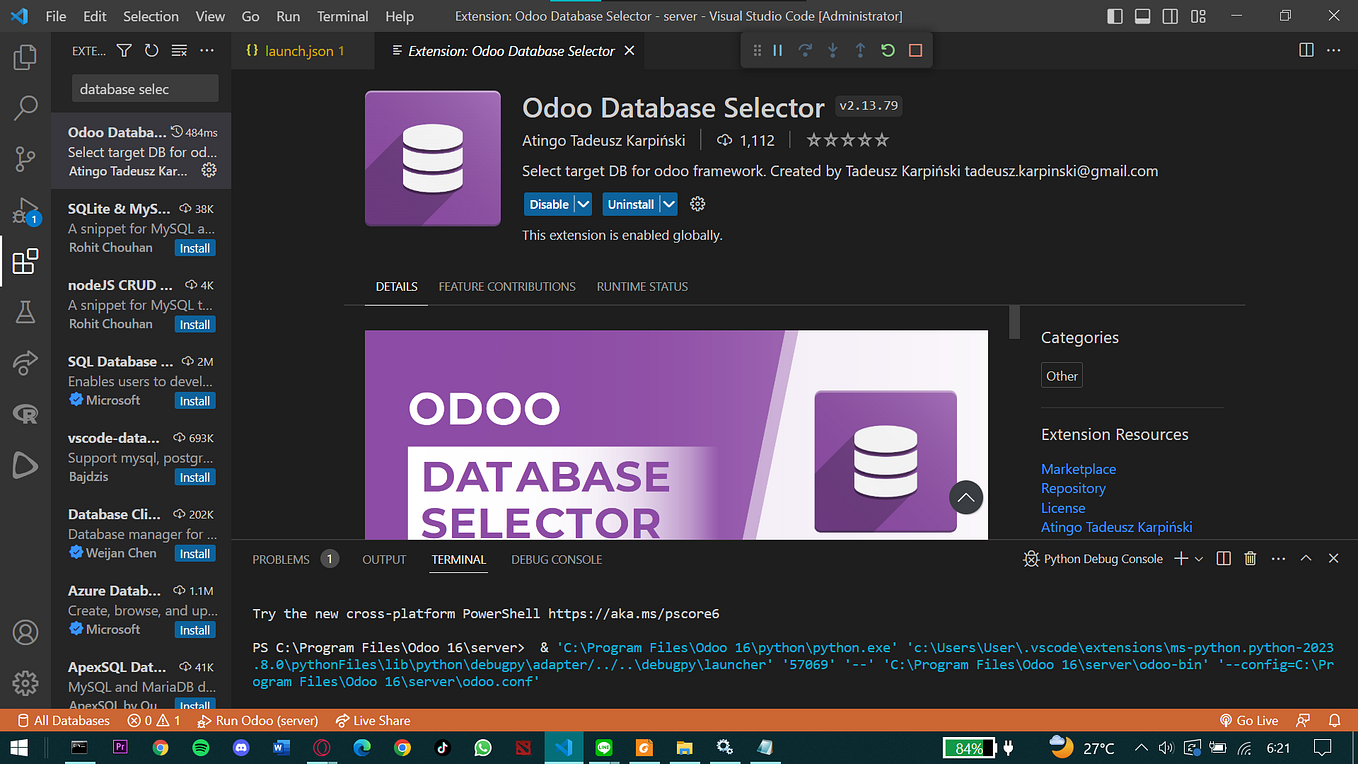Open the extensions filter funnel
This screenshot has width=1358, height=764.
123,50
